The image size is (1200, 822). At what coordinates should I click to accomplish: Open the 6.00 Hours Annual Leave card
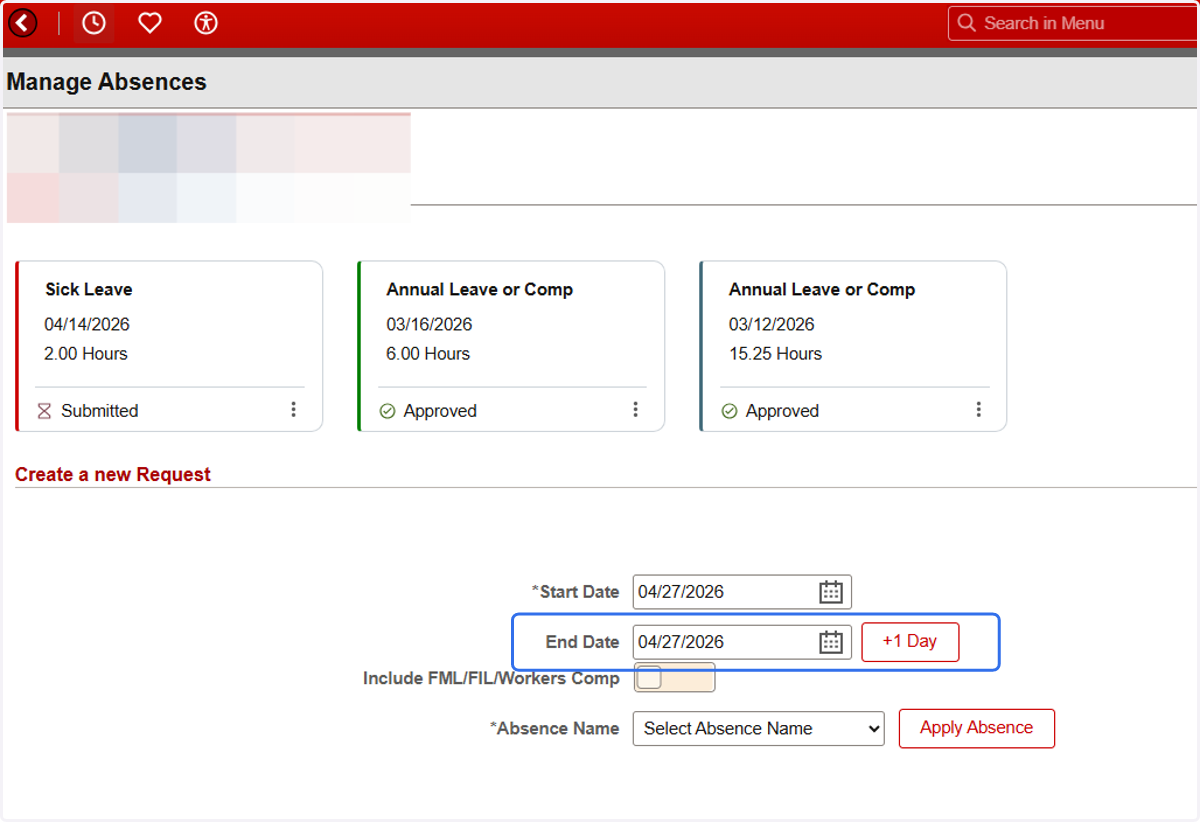click(x=511, y=346)
